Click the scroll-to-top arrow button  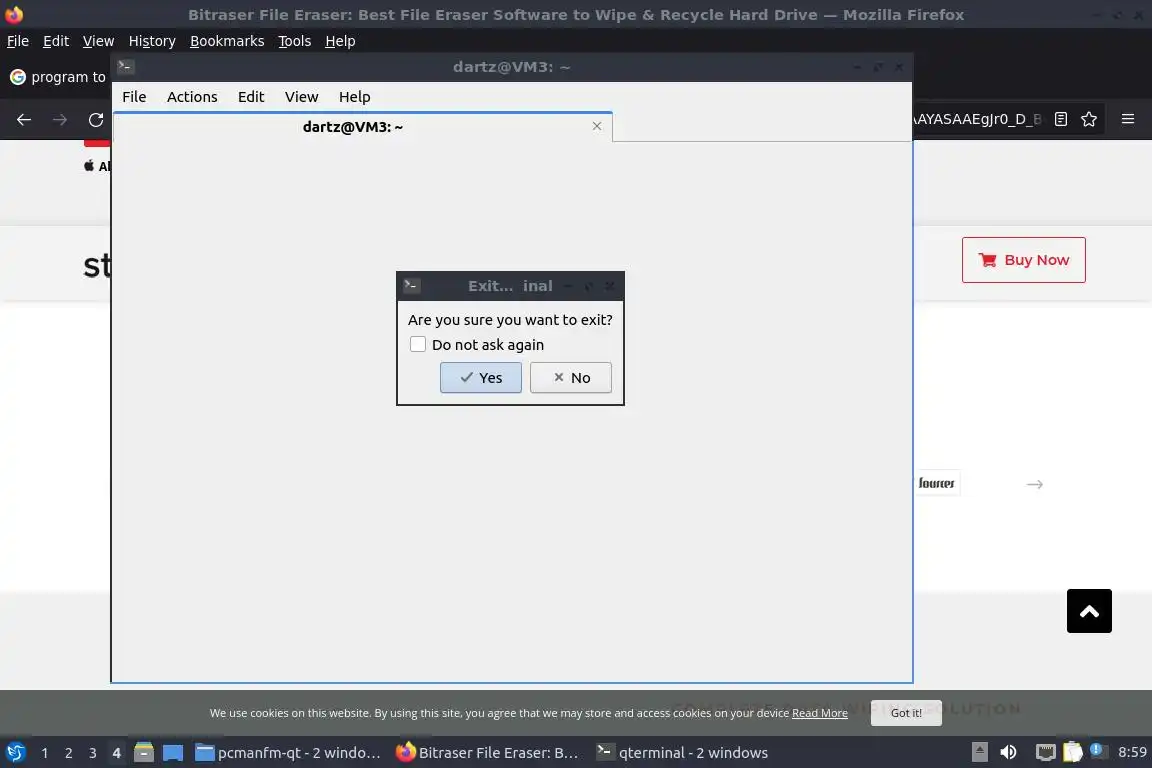[x=1089, y=611]
